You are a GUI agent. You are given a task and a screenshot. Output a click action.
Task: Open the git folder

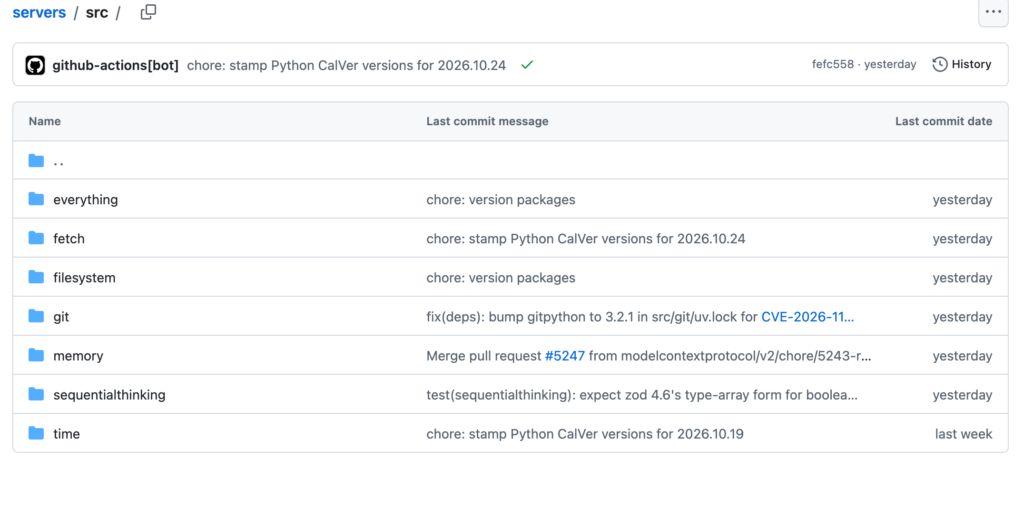(x=61, y=317)
